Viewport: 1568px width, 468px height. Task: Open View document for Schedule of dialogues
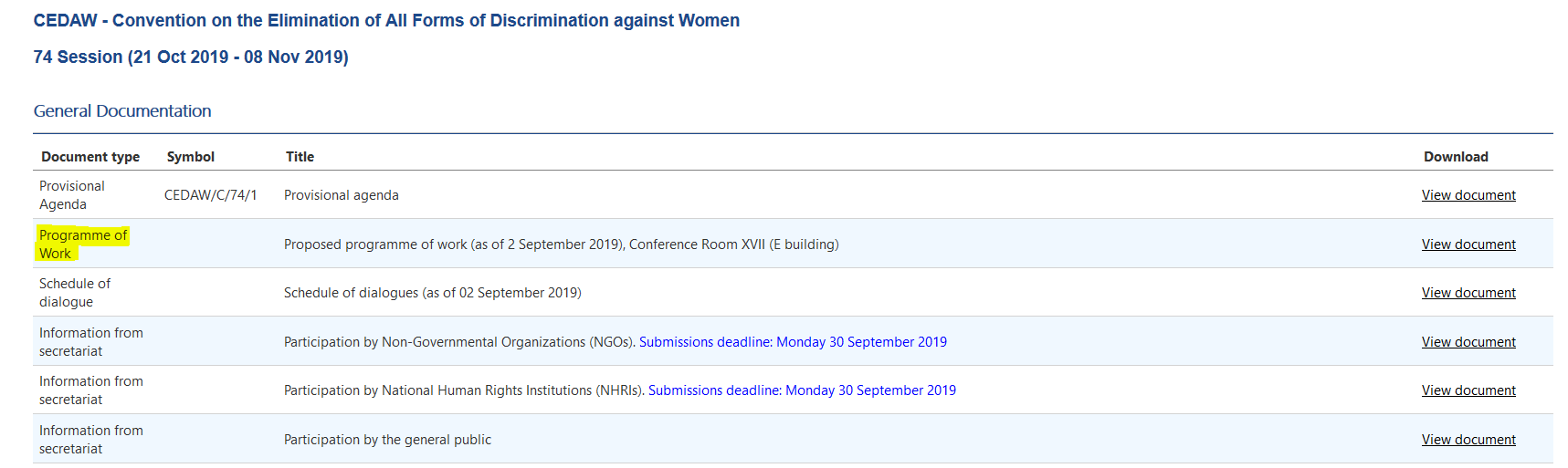coord(1468,293)
